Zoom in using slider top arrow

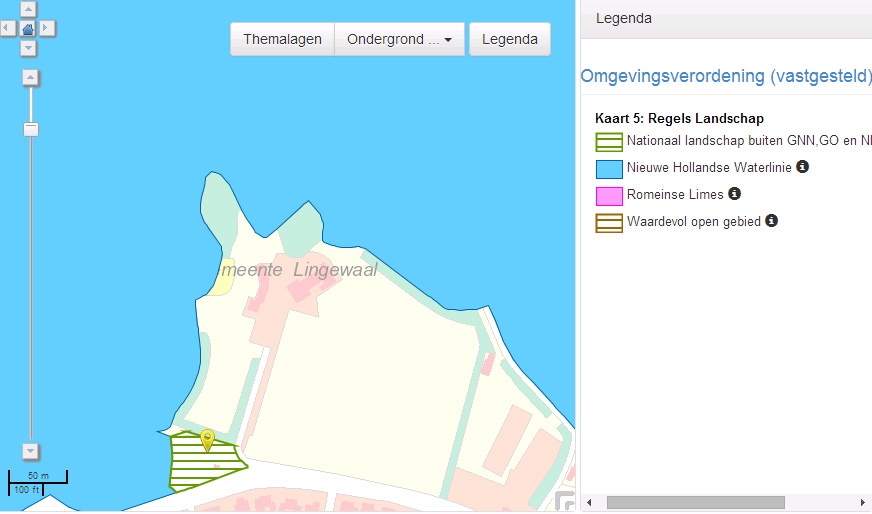pyautogui.click(x=31, y=77)
